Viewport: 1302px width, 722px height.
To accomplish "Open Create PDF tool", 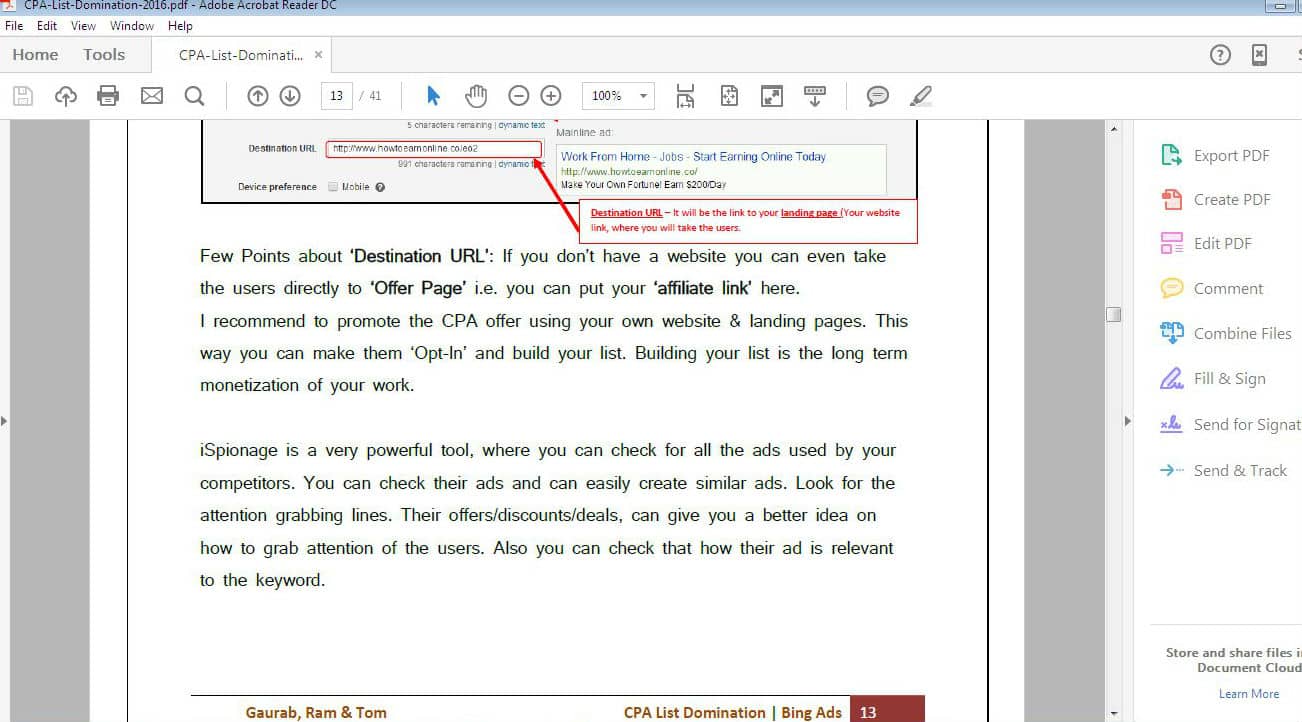I will [x=1215, y=200].
